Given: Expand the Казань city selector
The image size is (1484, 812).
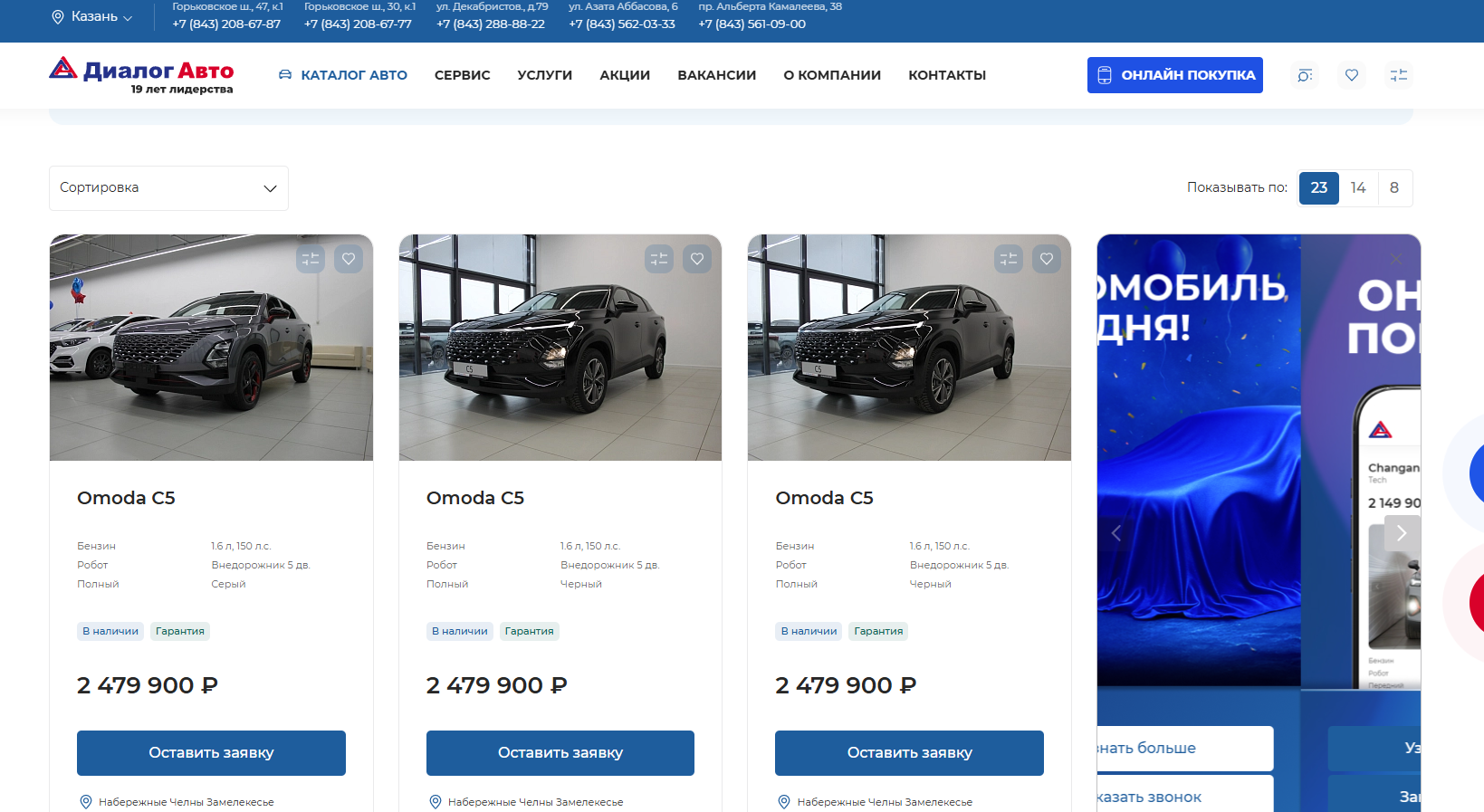Looking at the screenshot, I should click(92, 17).
